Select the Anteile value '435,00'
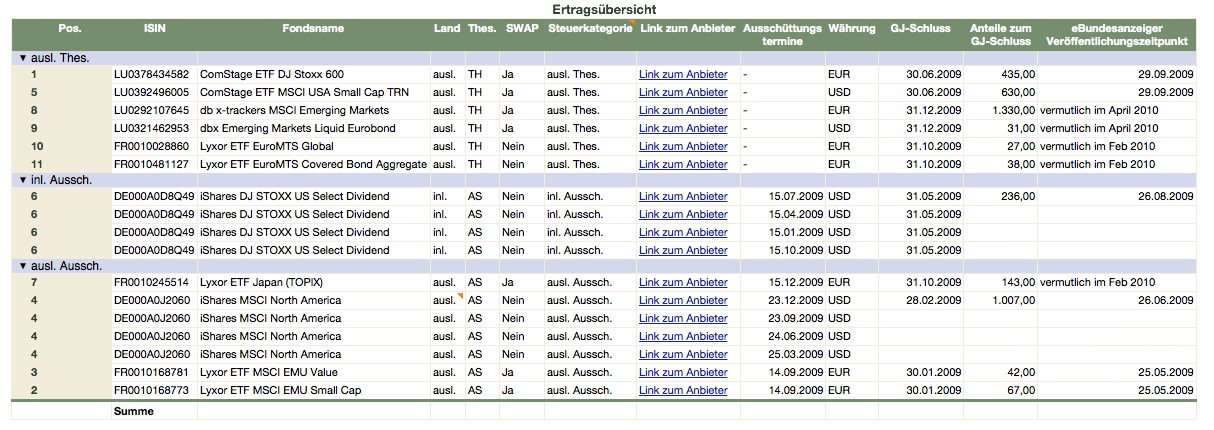The width and height of the screenshot is (1214, 430). click(x=1019, y=74)
